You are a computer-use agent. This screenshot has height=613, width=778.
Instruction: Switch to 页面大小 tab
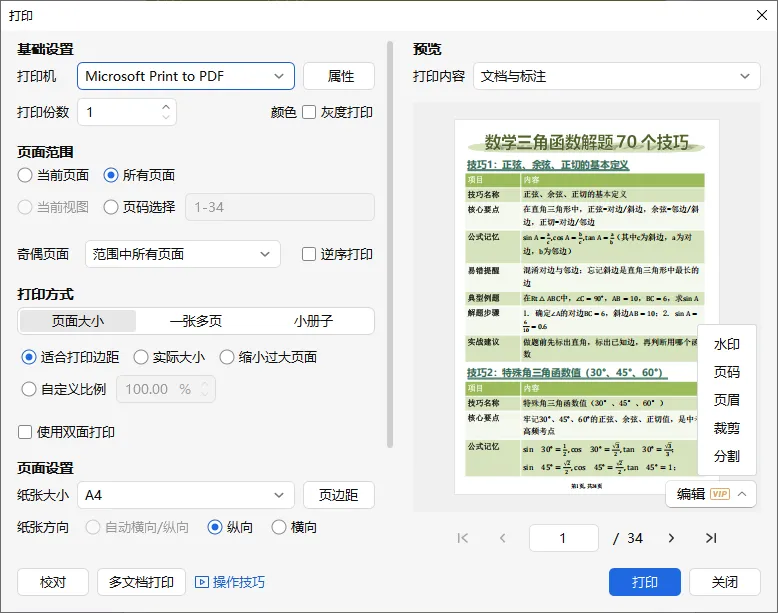coord(78,321)
